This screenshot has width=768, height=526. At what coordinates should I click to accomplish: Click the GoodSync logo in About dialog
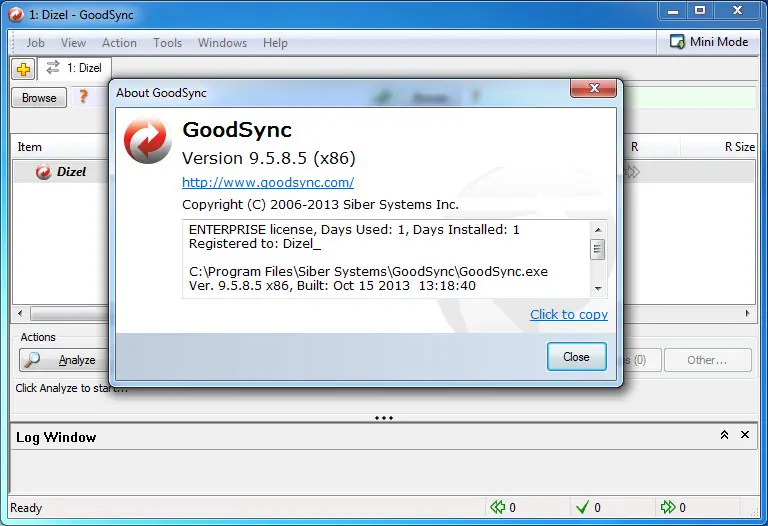pyautogui.click(x=147, y=140)
